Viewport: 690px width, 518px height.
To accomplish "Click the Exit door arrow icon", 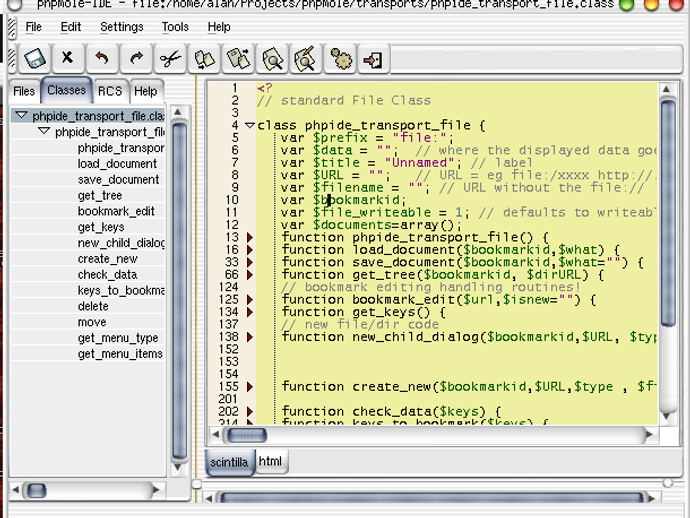I will tap(374, 59).
